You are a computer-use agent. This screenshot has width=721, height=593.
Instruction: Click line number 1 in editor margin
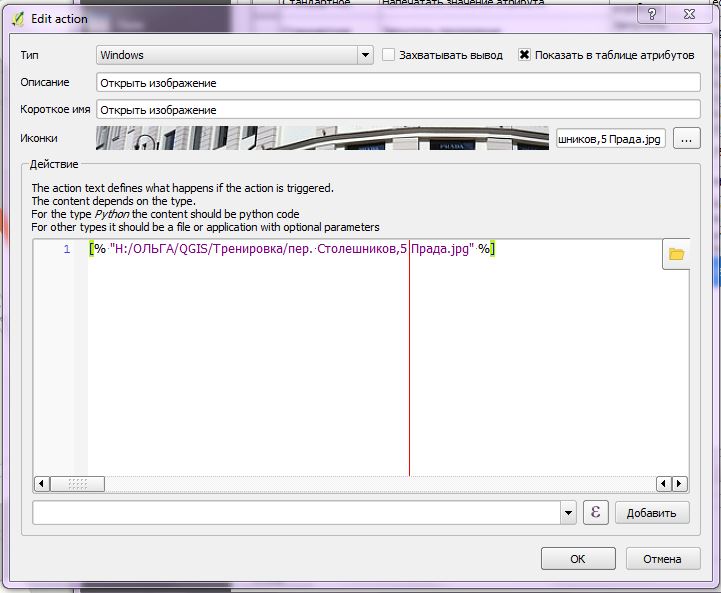pyautogui.click(x=67, y=250)
